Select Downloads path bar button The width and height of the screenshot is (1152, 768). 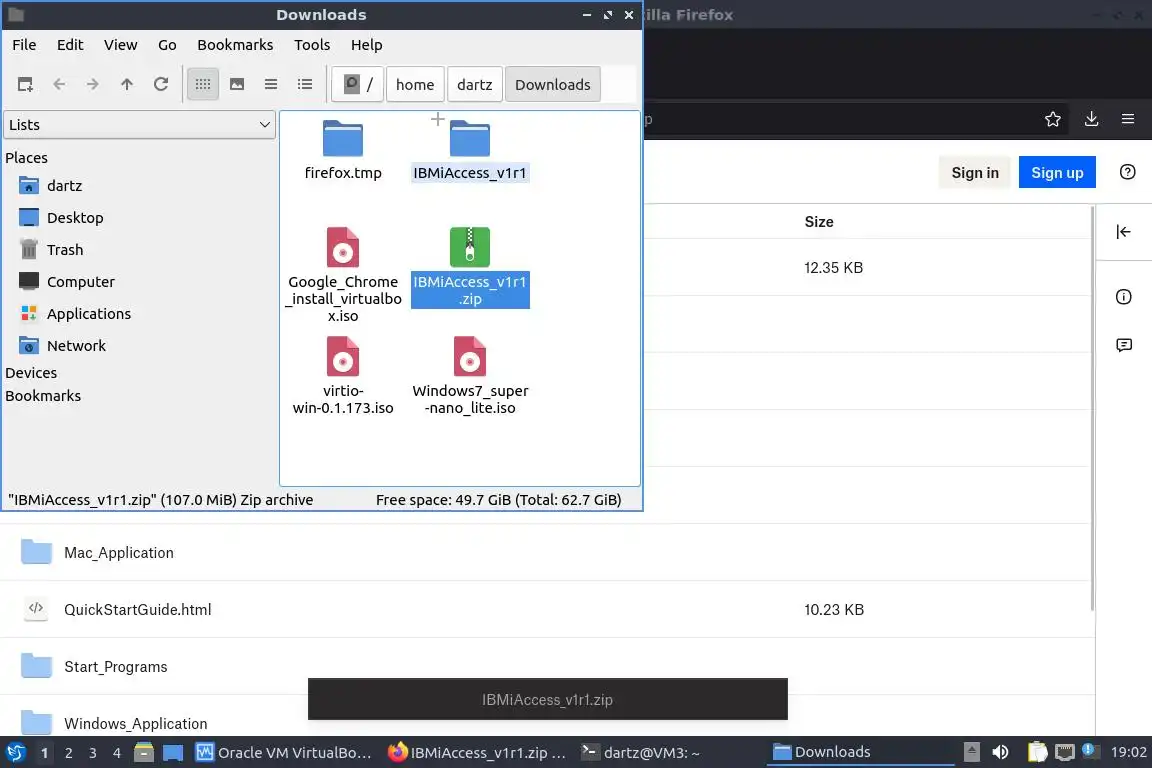coord(552,85)
